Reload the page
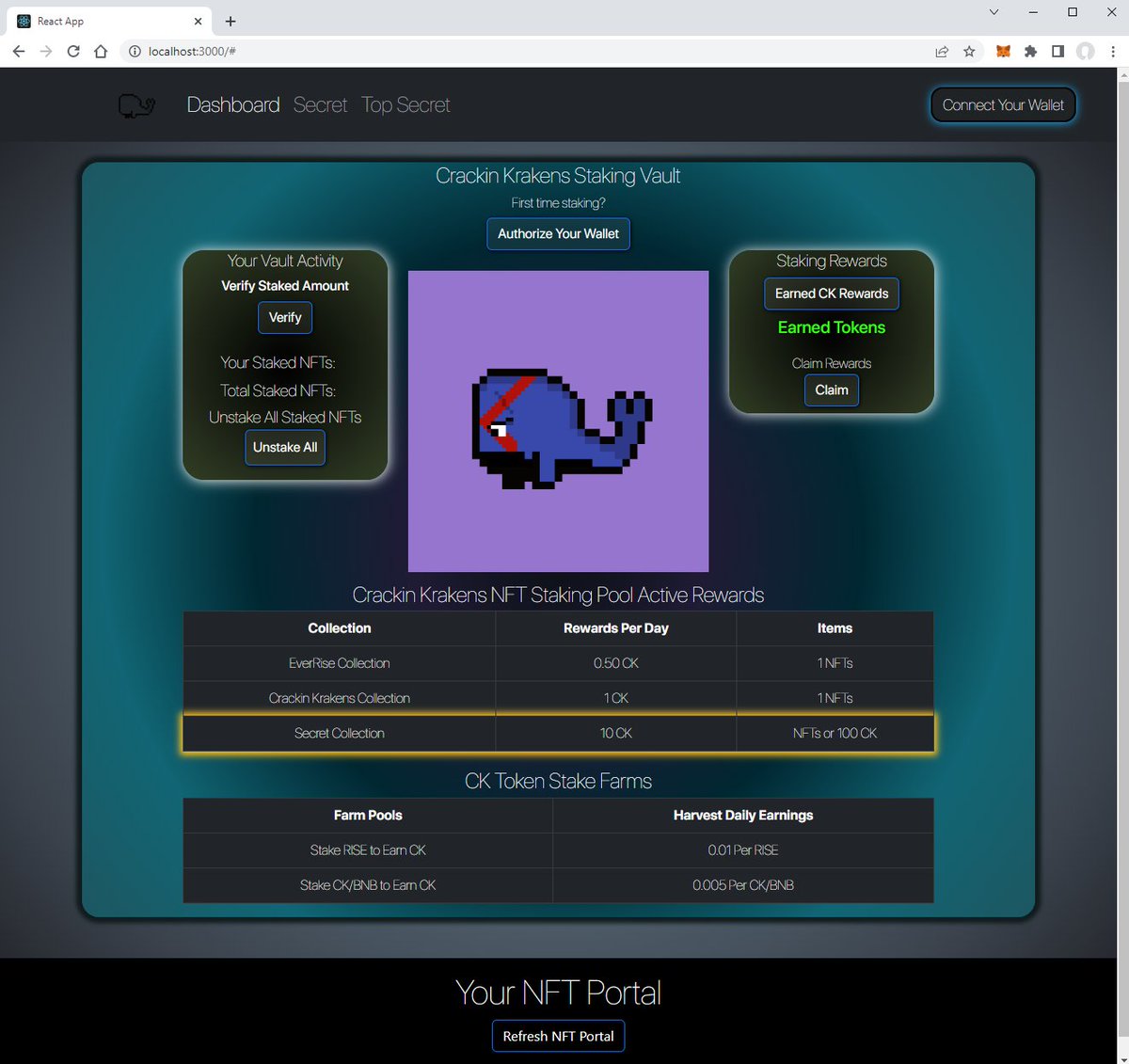The image size is (1129, 1064). tap(72, 52)
